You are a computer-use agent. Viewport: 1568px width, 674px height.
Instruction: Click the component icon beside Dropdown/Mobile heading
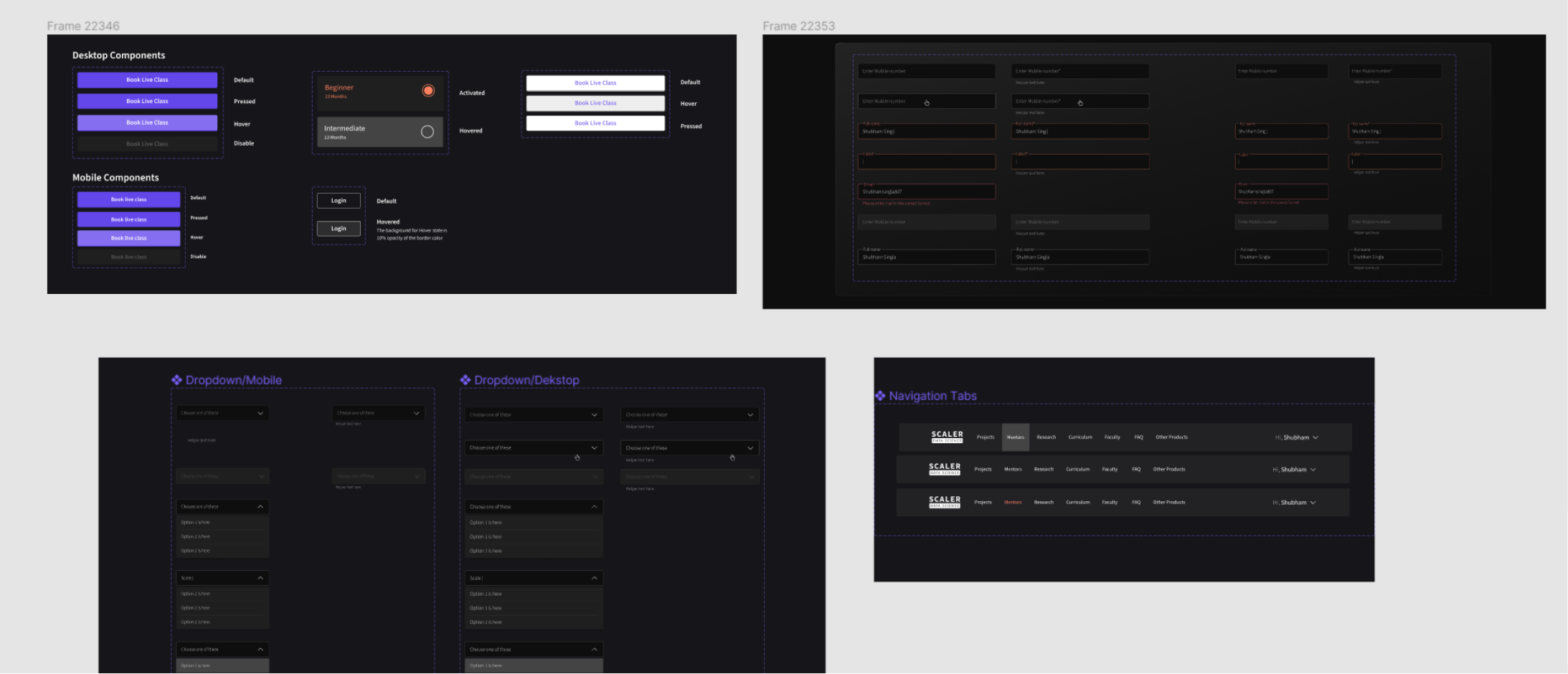click(x=177, y=380)
